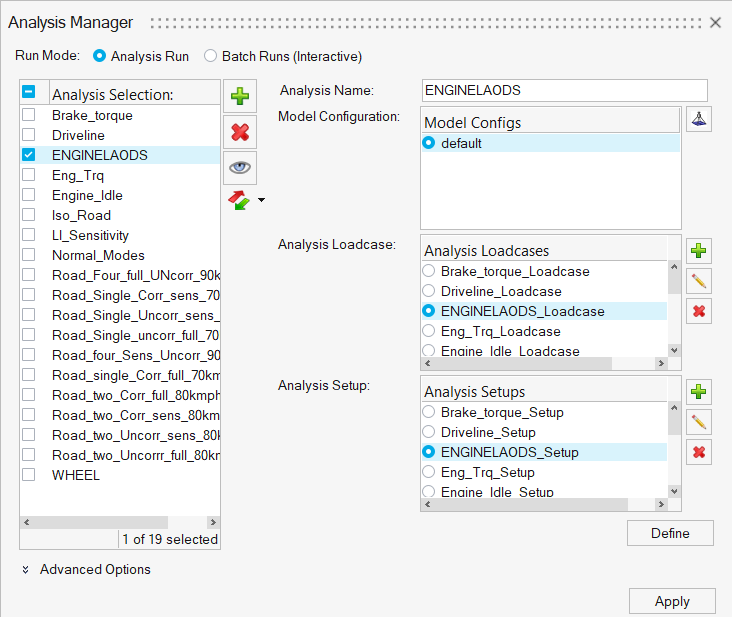Viewport: 732px width, 617px height.
Task: Click right arrow of Analysis Loadcases horizontal scrollbar
Action: [661, 363]
